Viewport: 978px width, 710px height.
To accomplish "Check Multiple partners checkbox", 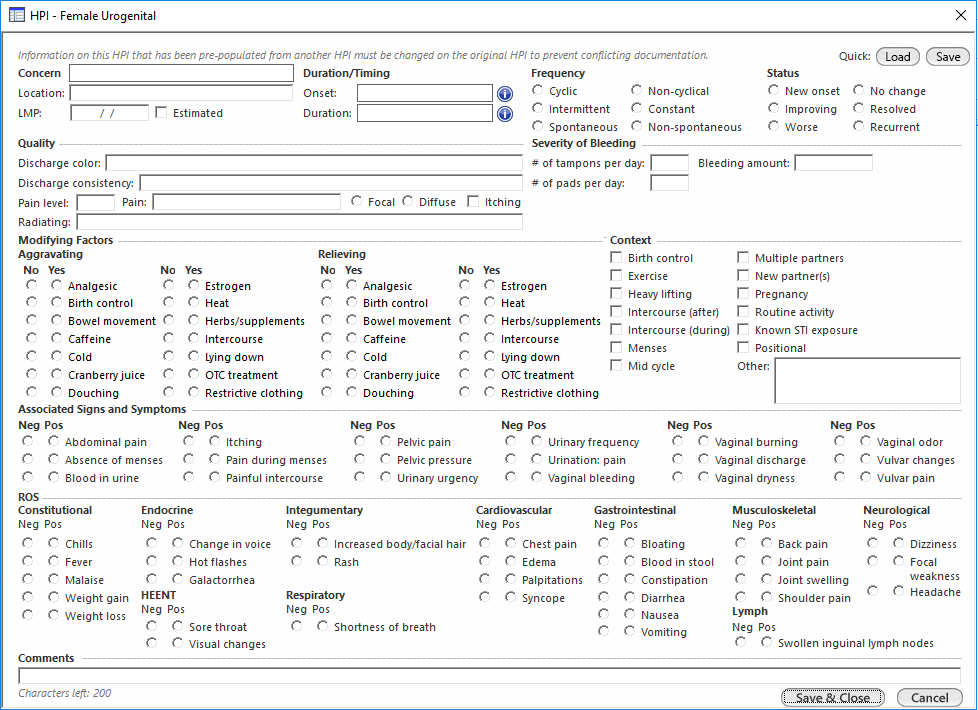I will pyautogui.click(x=743, y=257).
